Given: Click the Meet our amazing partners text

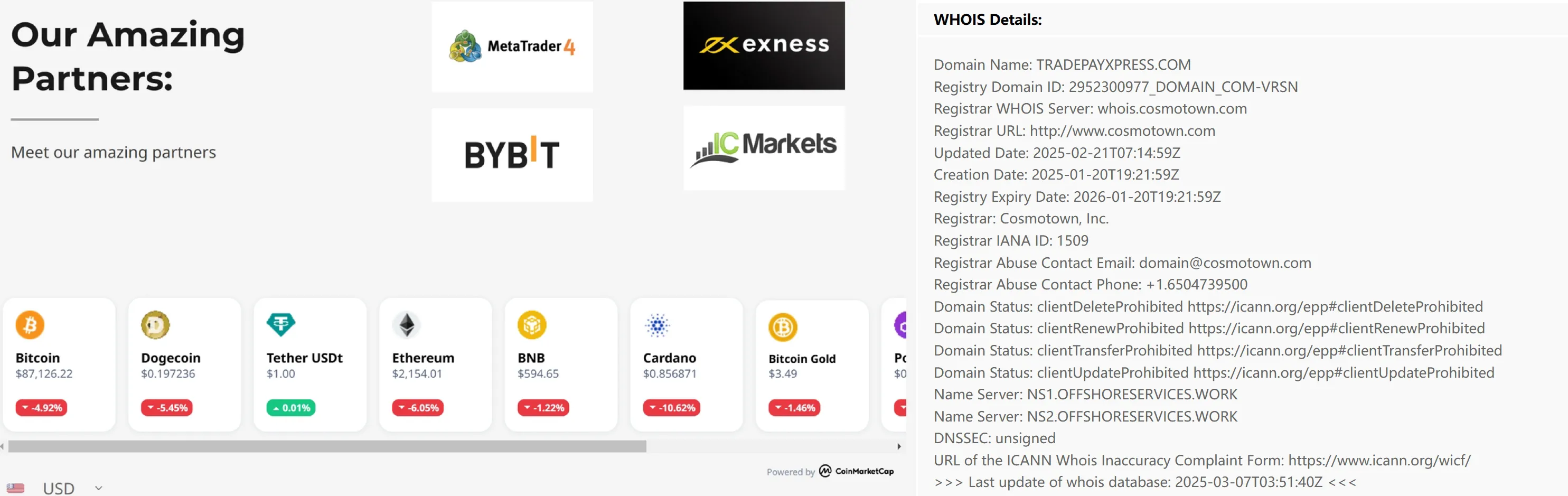Looking at the screenshot, I should tap(113, 152).
